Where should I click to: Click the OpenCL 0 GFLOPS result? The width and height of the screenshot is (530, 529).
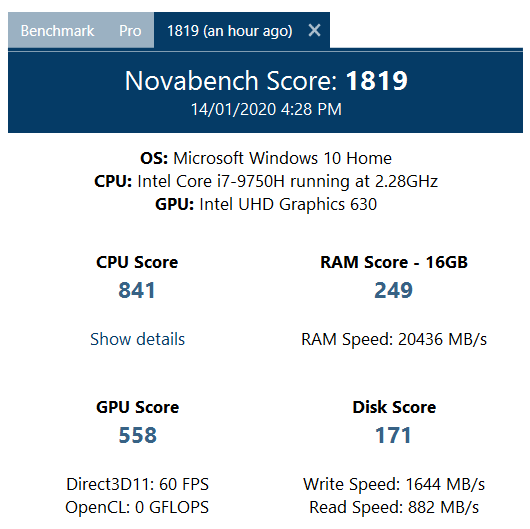click(x=137, y=507)
